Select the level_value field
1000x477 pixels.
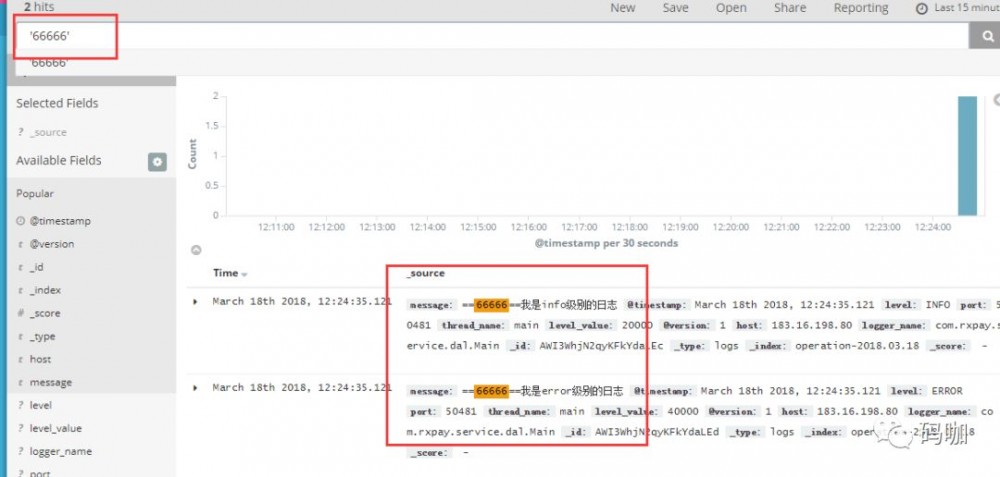tap(55, 428)
